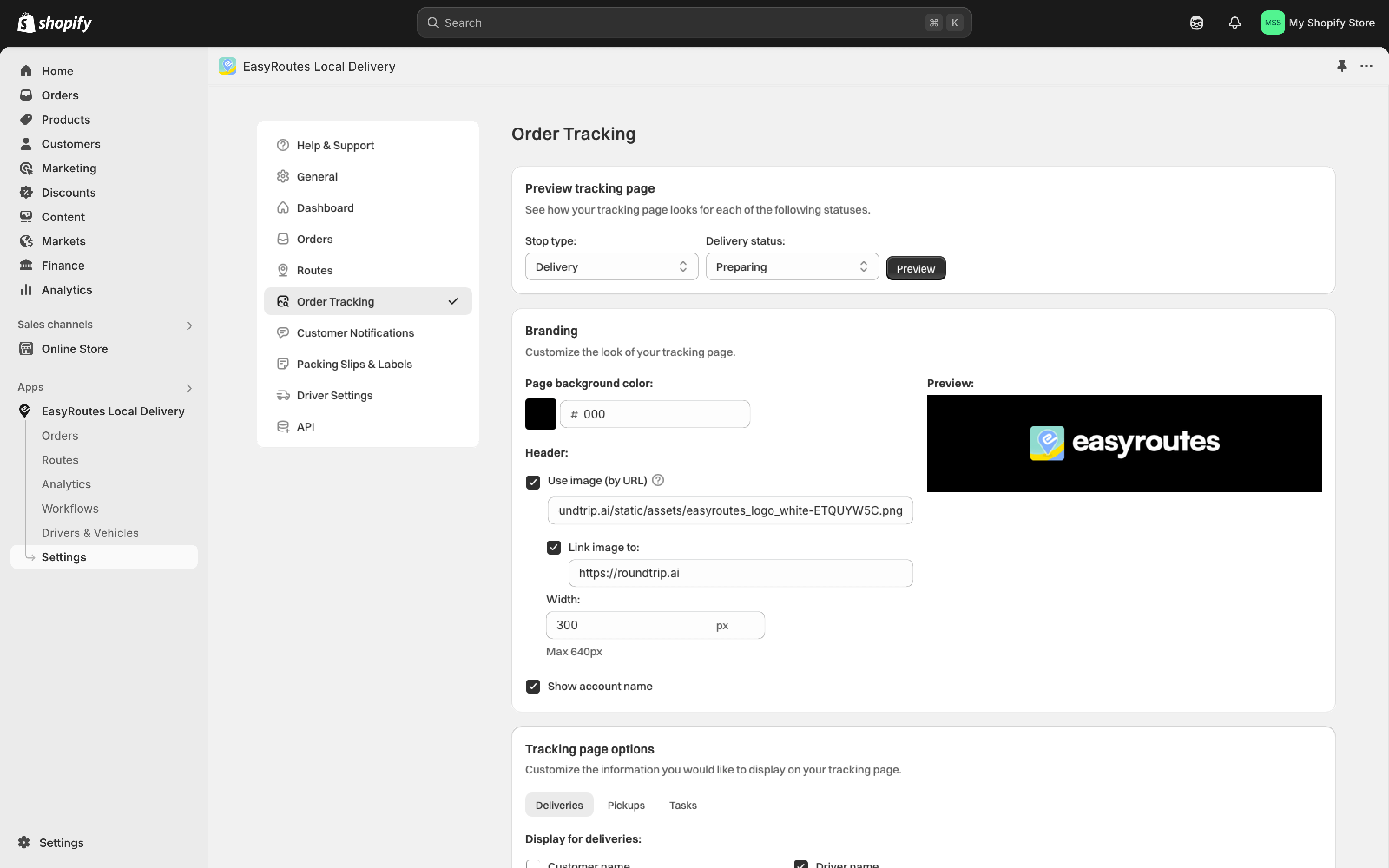
Task: Expand the Sales channels section chevron
Action: (x=189, y=325)
